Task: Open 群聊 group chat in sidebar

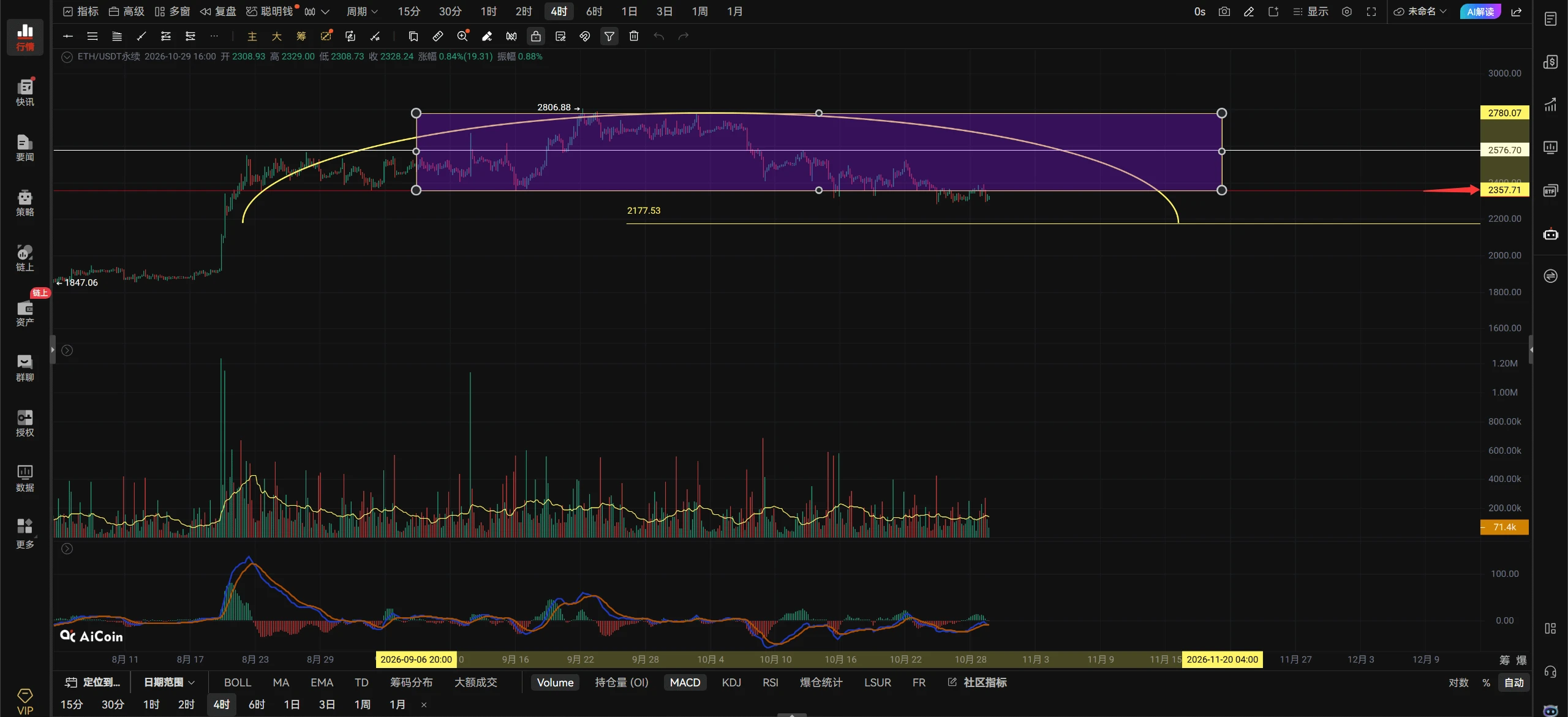Action: (x=25, y=368)
